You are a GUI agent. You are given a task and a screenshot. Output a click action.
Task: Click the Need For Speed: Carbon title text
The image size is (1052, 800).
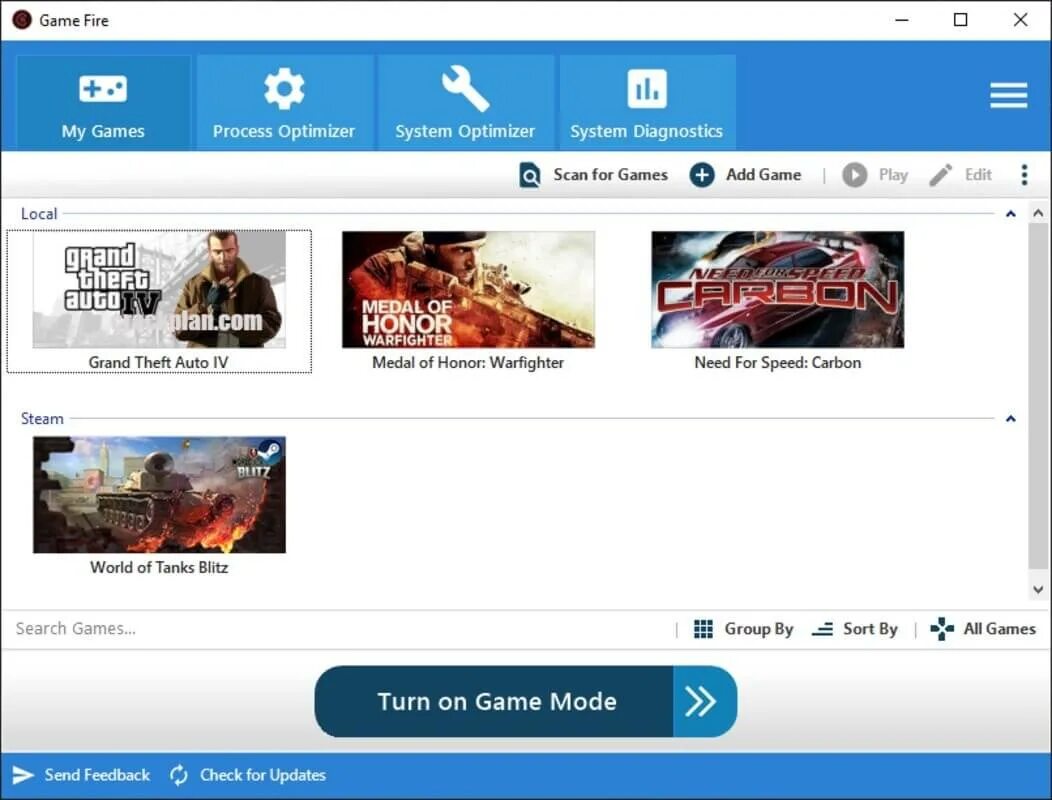click(x=778, y=362)
